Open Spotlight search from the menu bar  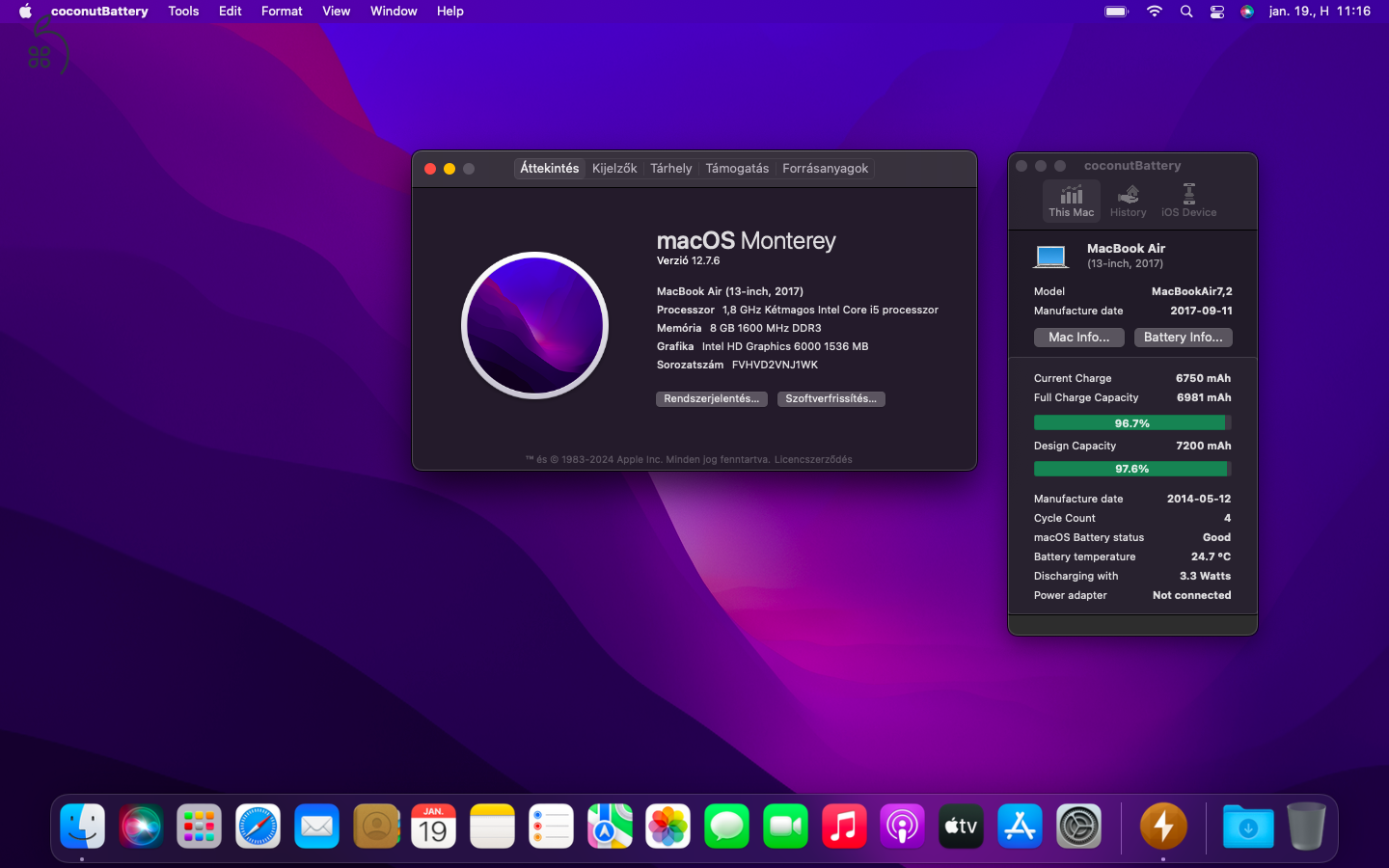(1185, 12)
